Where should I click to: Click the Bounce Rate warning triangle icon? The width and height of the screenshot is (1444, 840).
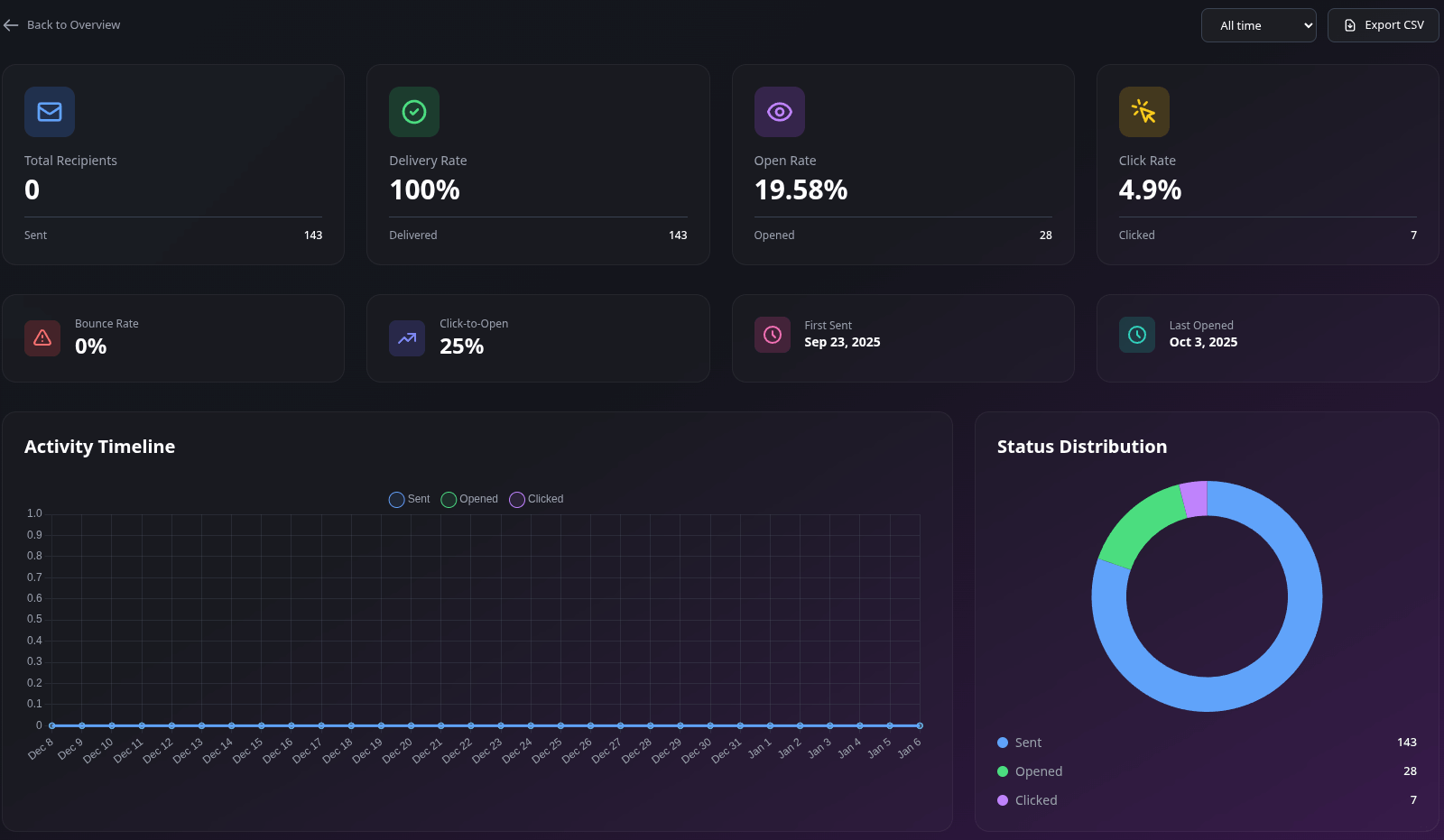tap(42, 338)
